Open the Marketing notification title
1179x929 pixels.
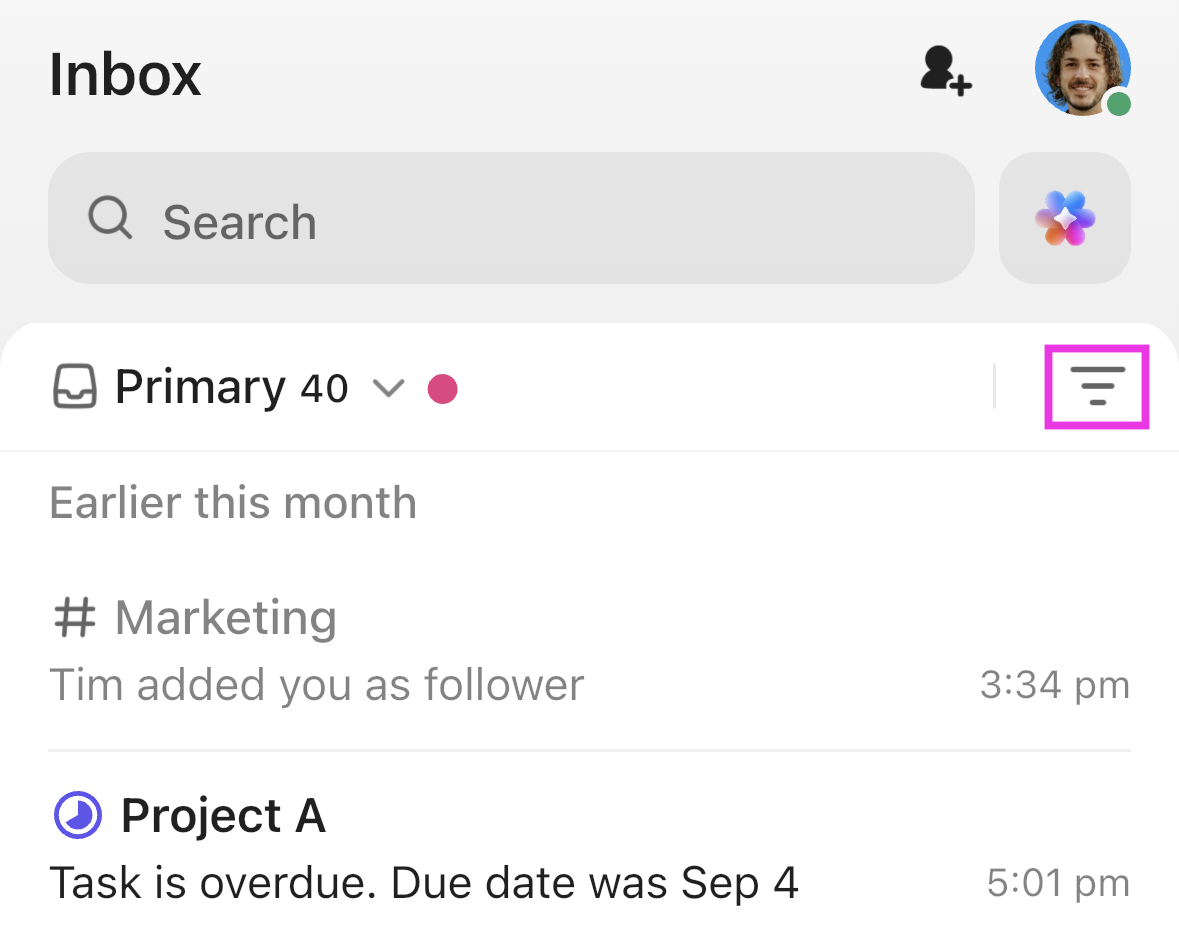[x=226, y=617]
